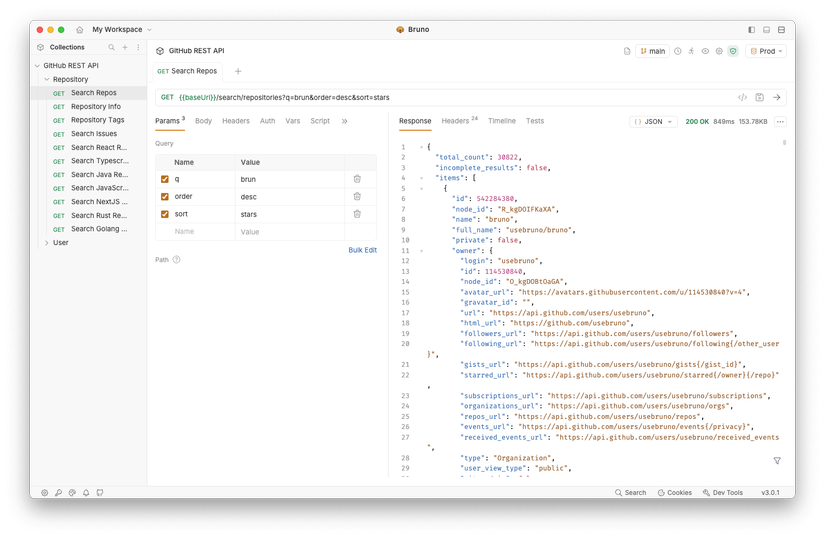Uncheck the order query parameter
825x538 pixels.
click(165, 196)
